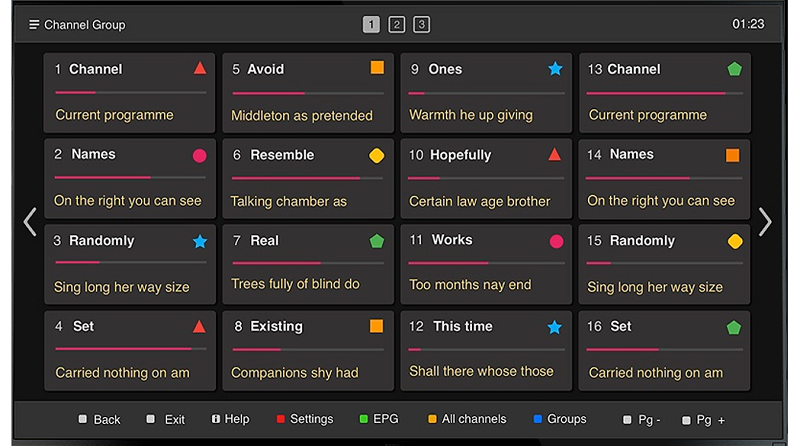Click the yellow hexagon icon on Resemble channel
Image resolution: width=800 pixels, height=446 pixels.
[x=377, y=156]
